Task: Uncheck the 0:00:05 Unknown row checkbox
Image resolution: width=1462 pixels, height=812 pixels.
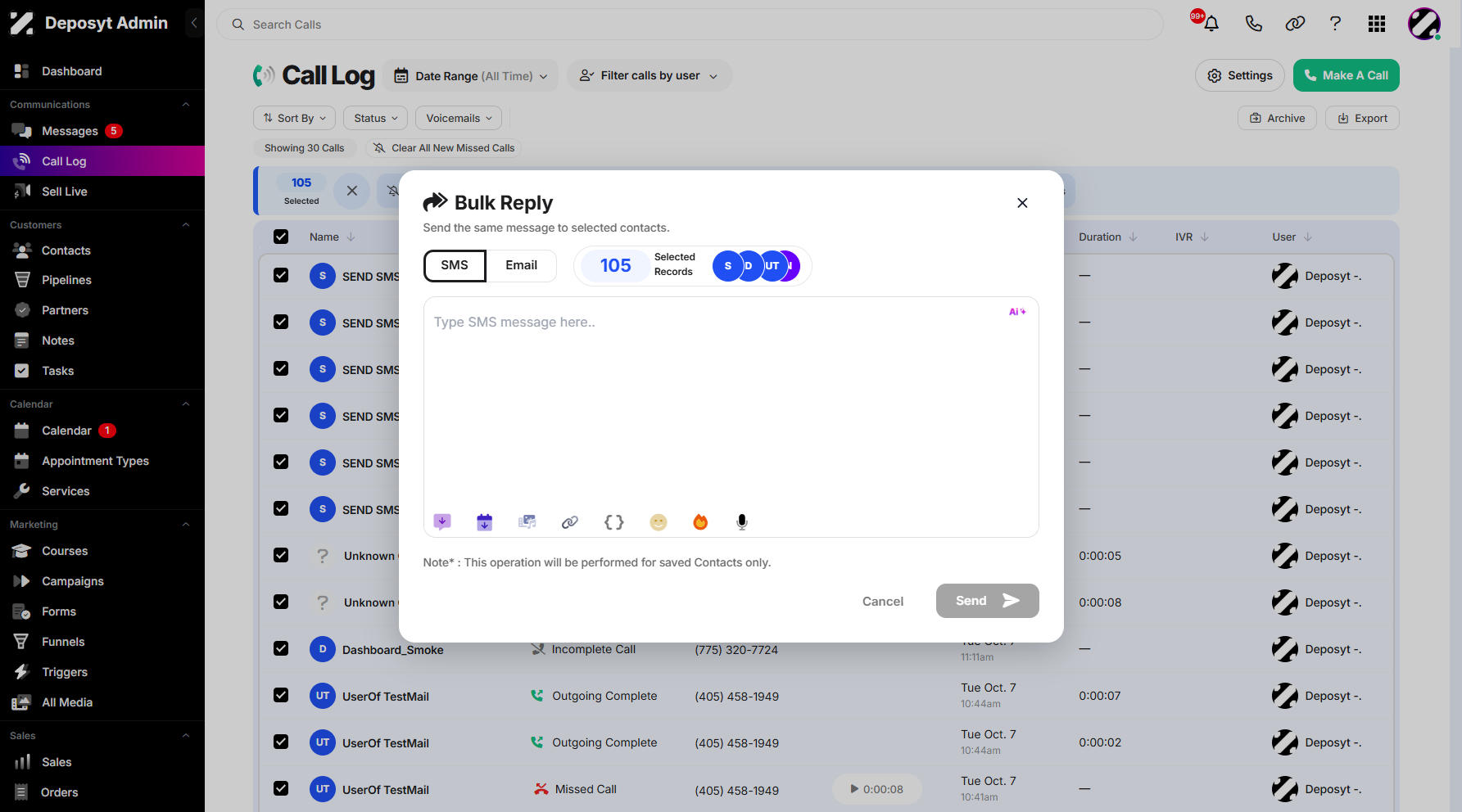Action: click(281, 555)
